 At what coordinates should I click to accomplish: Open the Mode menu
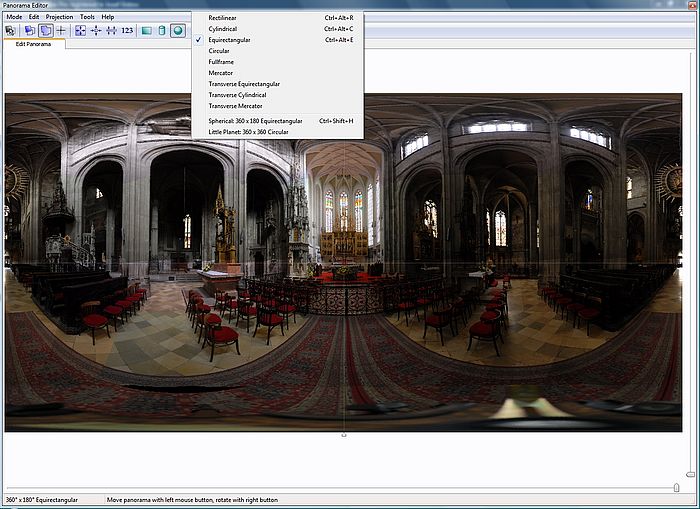[x=14, y=17]
